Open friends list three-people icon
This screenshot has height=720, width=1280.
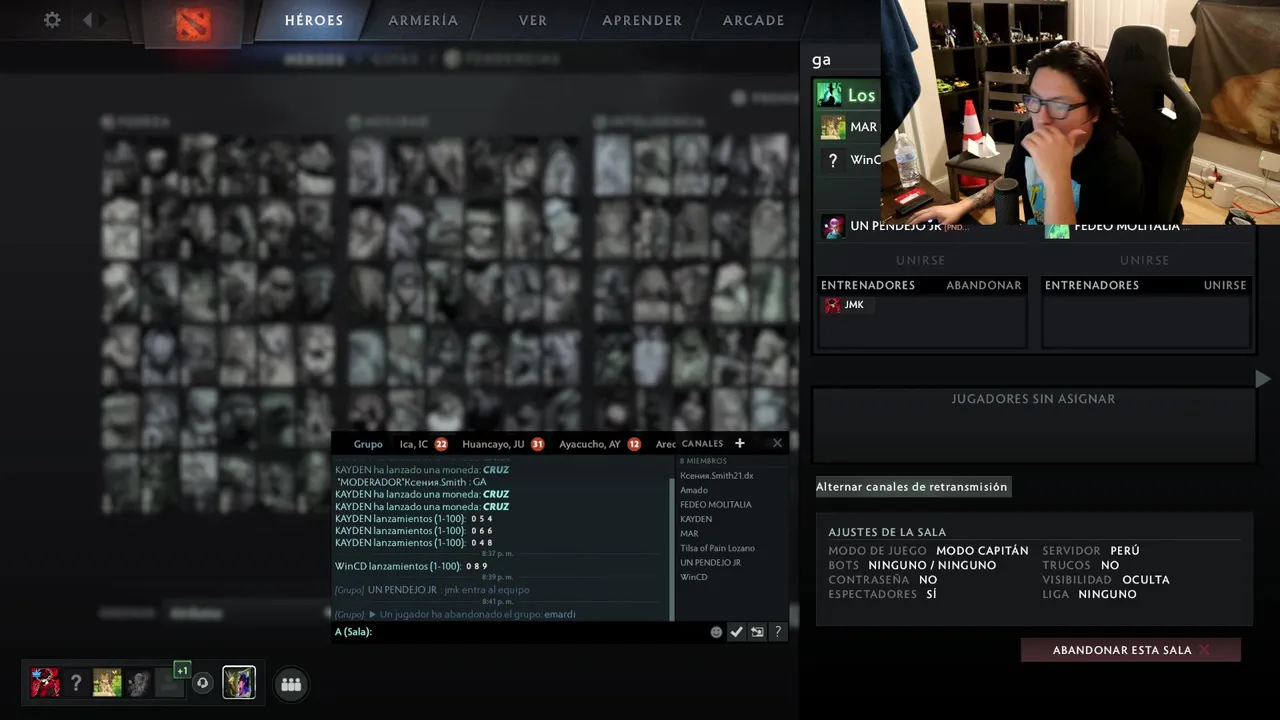pos(291,684)
